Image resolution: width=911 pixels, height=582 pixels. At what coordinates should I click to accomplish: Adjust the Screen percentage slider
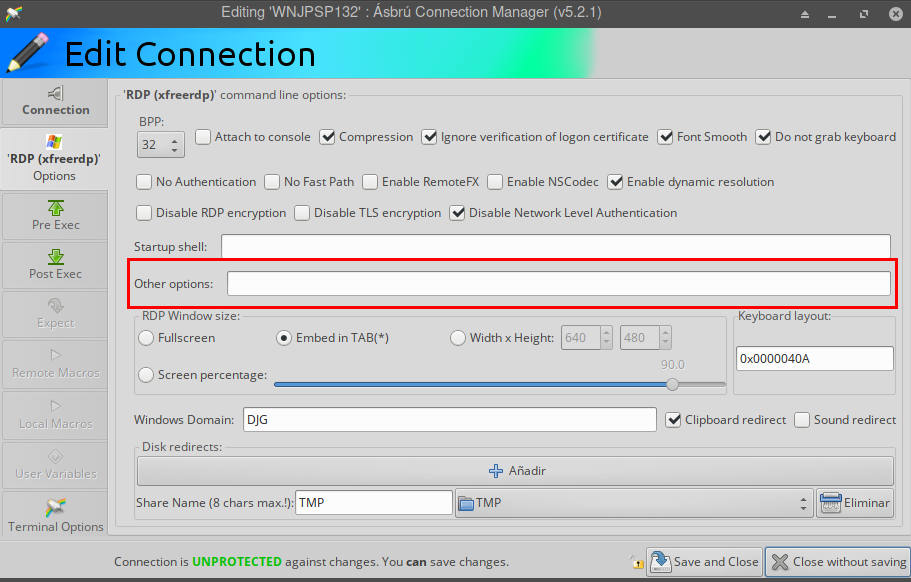tap(672, 384)
